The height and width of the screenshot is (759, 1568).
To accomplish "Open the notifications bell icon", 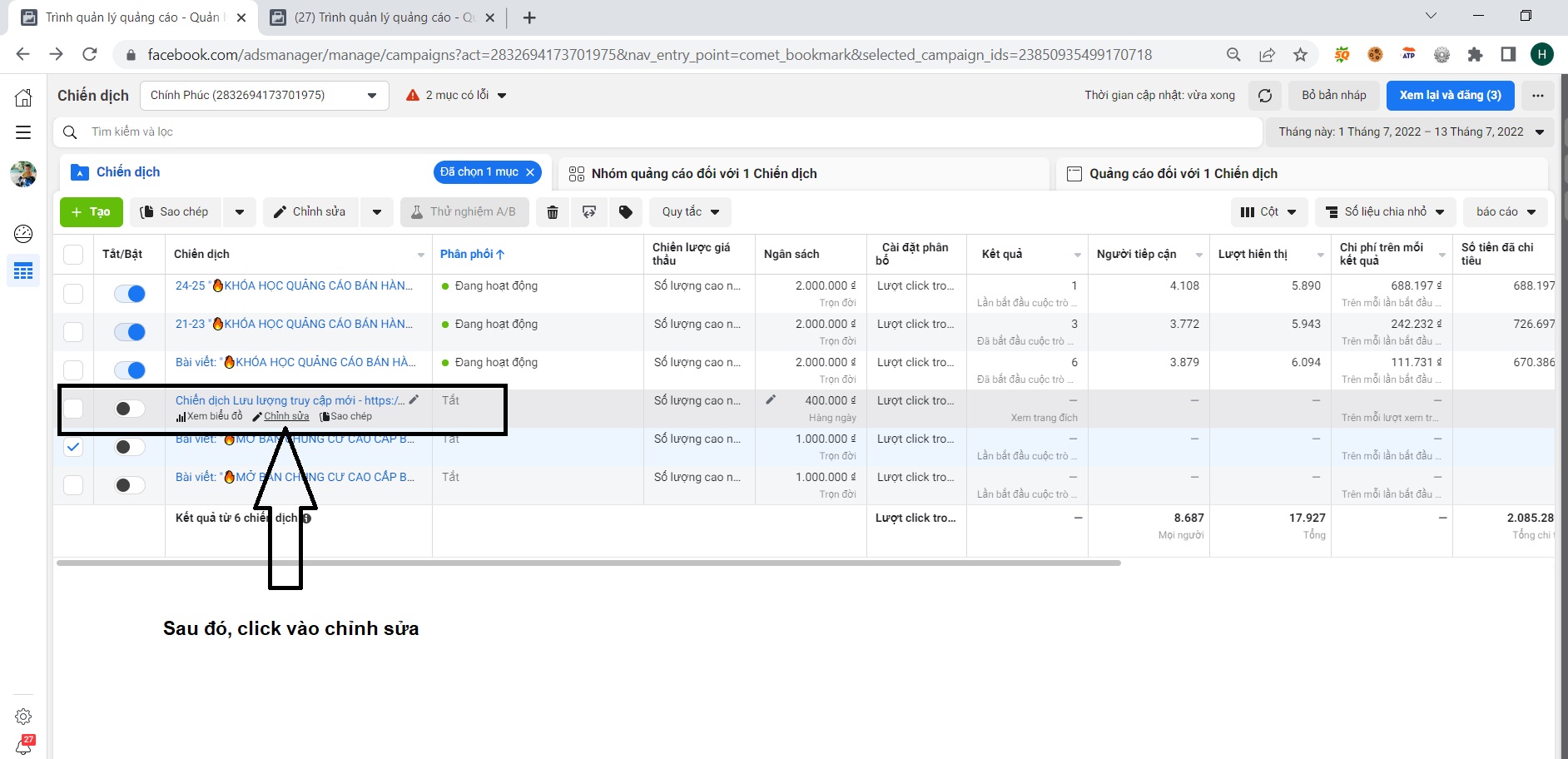I will pos(23,746).
